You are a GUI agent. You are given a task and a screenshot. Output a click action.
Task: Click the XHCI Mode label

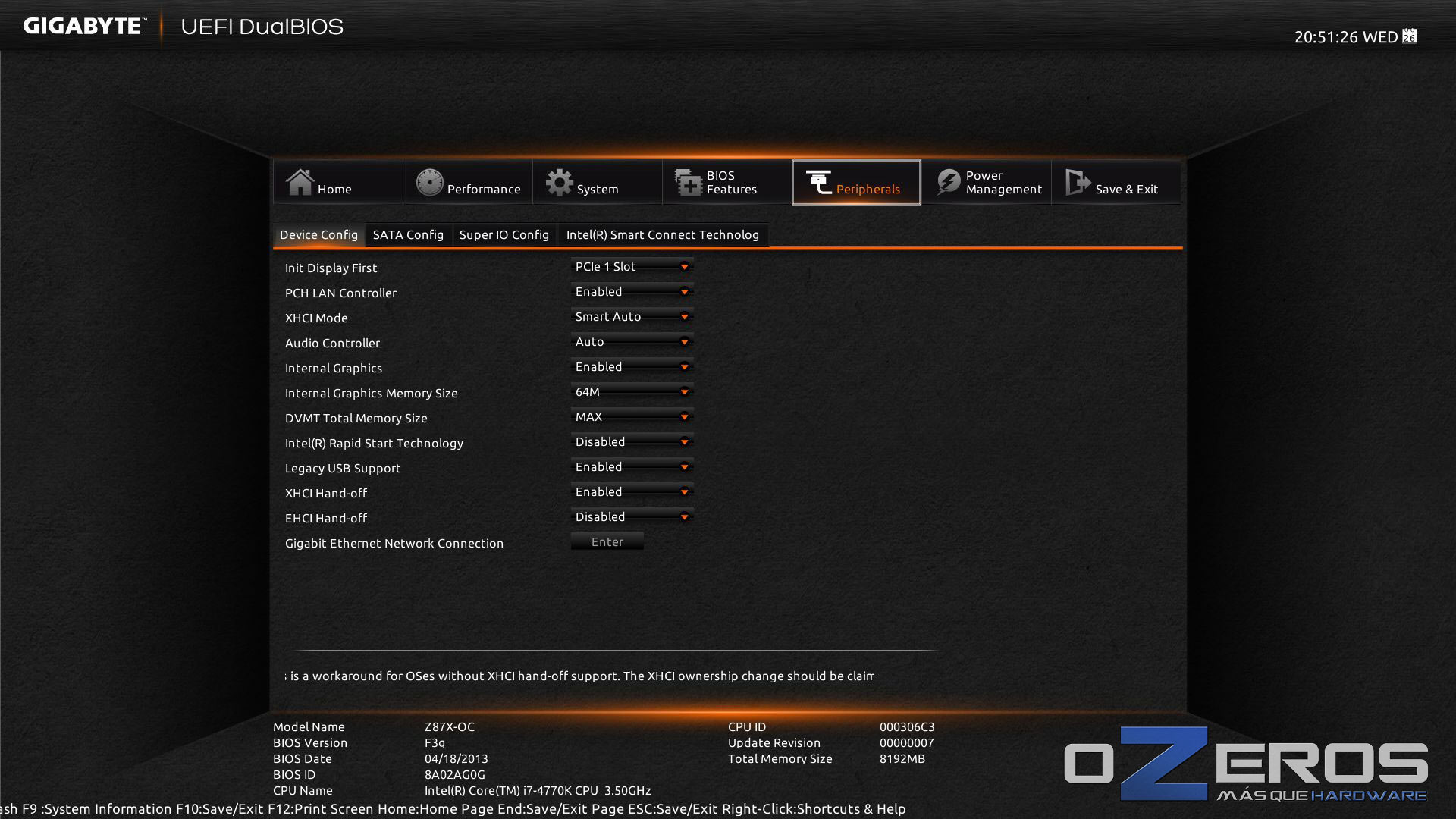[316, 318]
